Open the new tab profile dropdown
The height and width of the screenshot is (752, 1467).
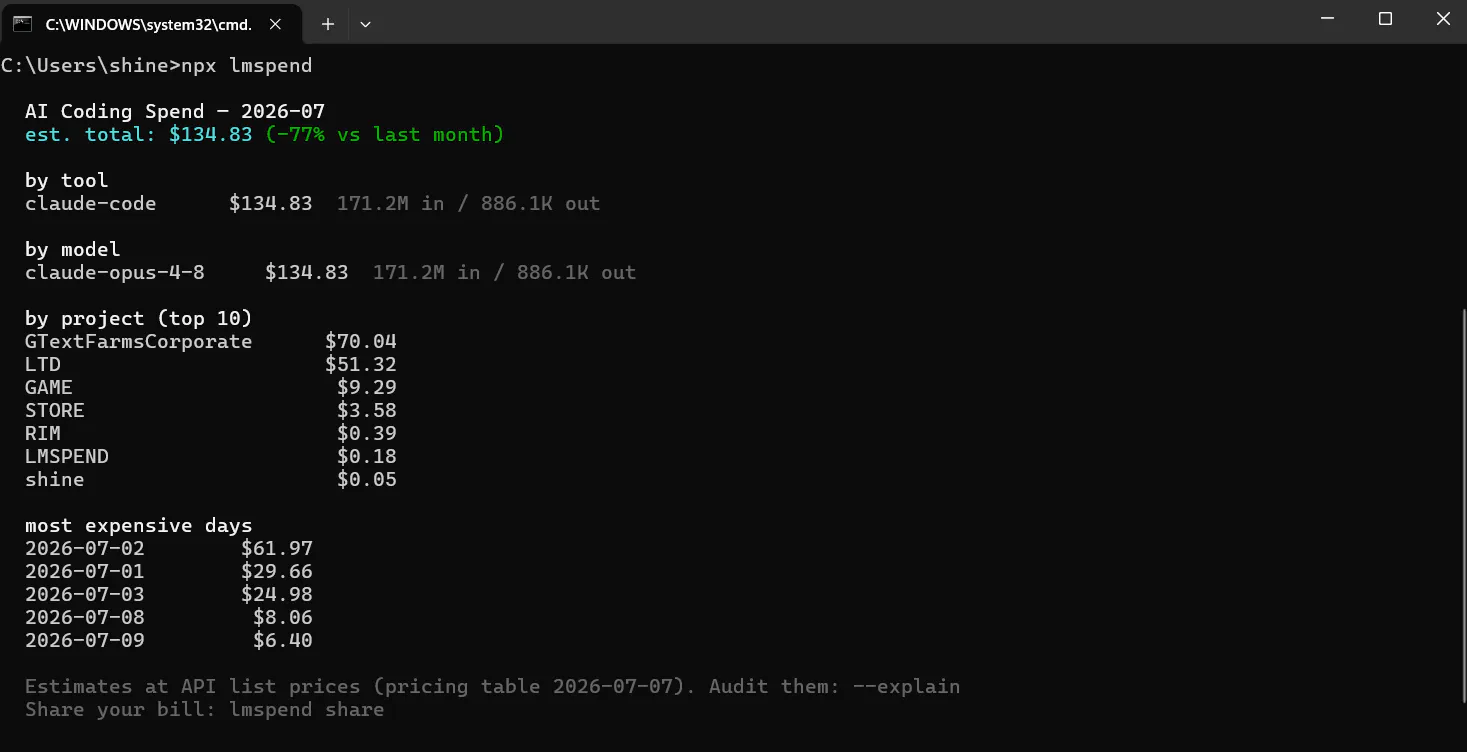tap(365, 24)
